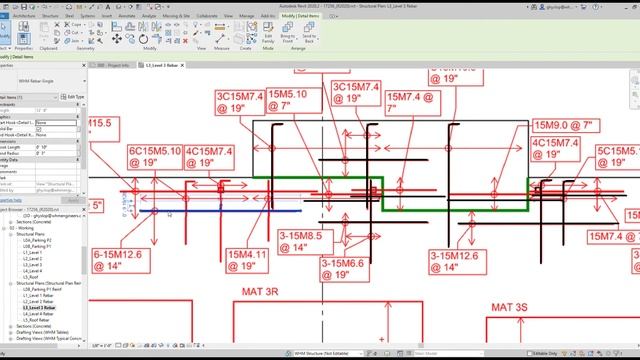Open L4_Level 4 Rebar in browser

coord(38,314)
